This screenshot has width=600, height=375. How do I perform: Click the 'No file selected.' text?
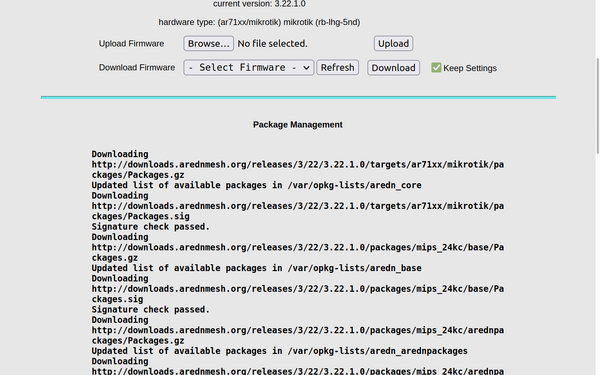272,44
